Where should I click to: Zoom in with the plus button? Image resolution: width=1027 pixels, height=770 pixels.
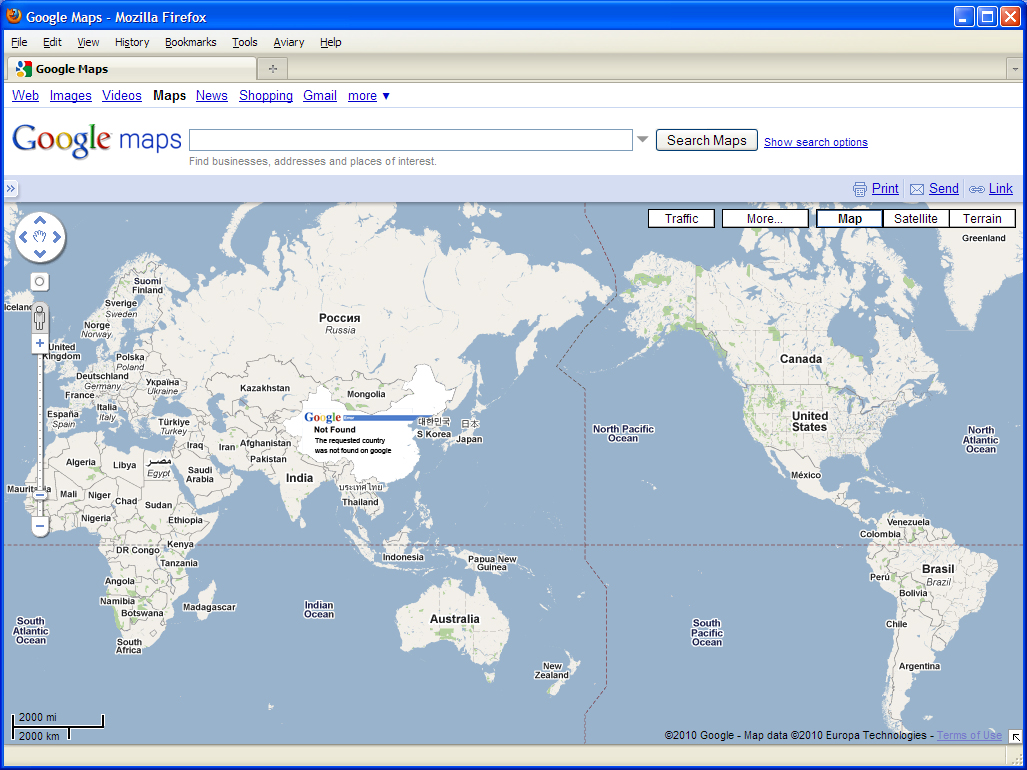(x=40, y=343)
